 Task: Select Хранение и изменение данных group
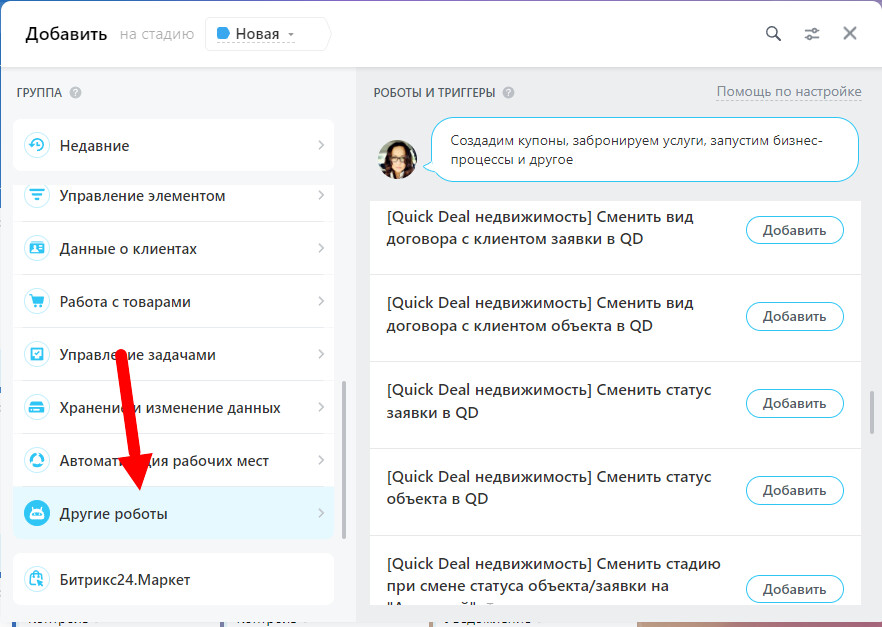point(170,408)
